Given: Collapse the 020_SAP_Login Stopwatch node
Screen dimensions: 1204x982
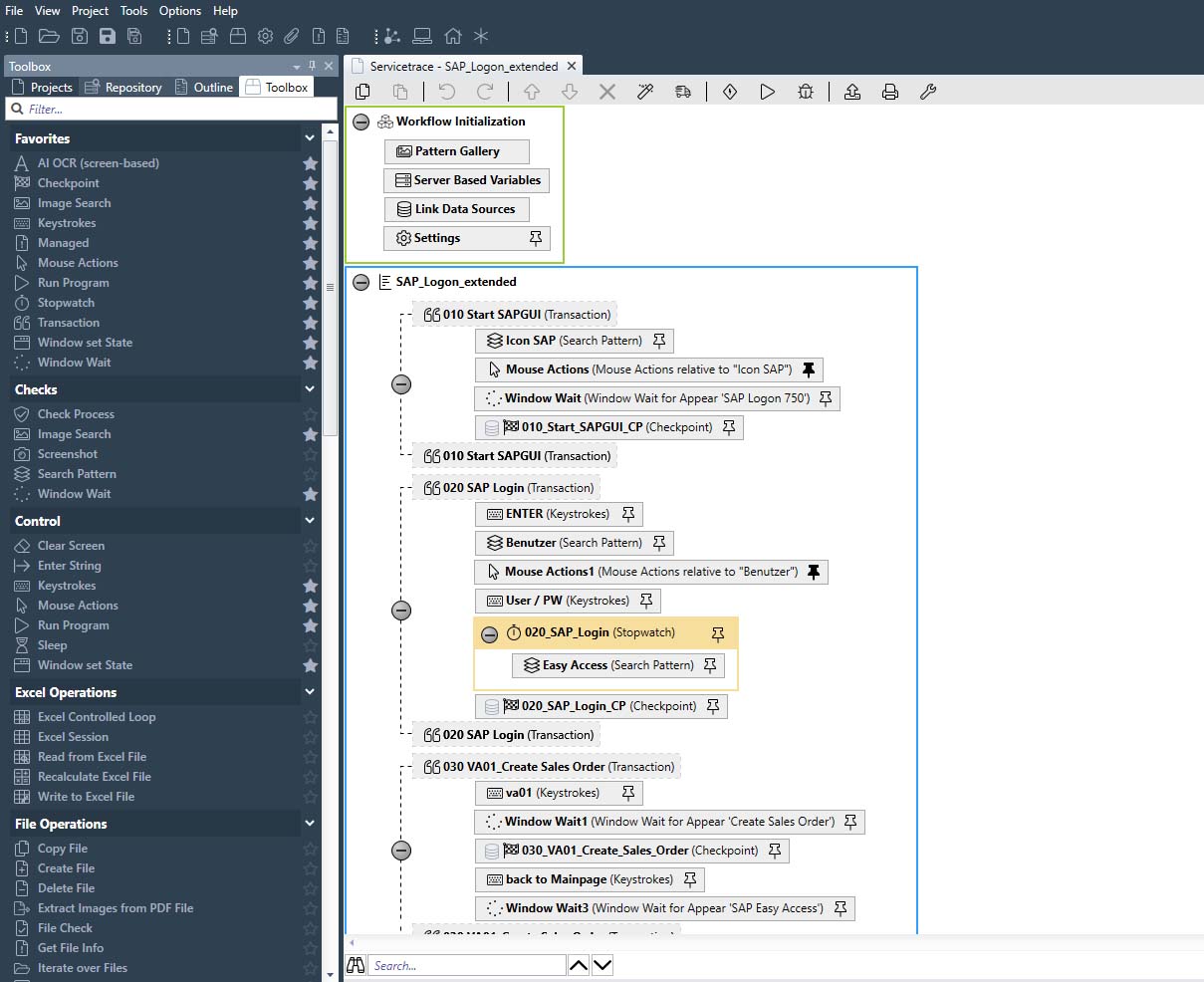Looking at the screenshot, I should (489, 633).
